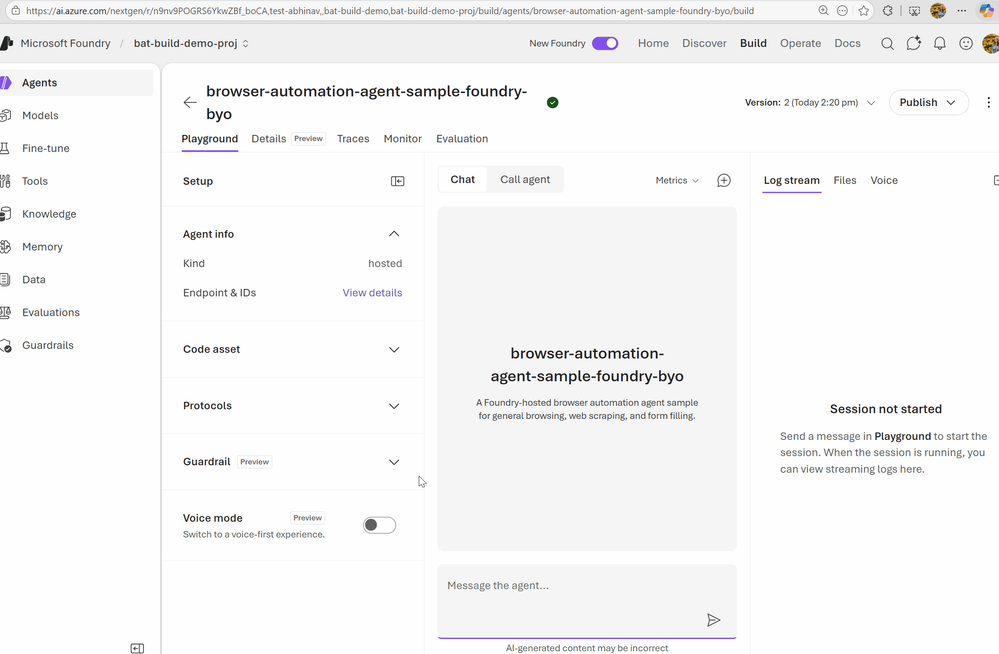
Task: Open the Files tab
Action: (845, 180)
